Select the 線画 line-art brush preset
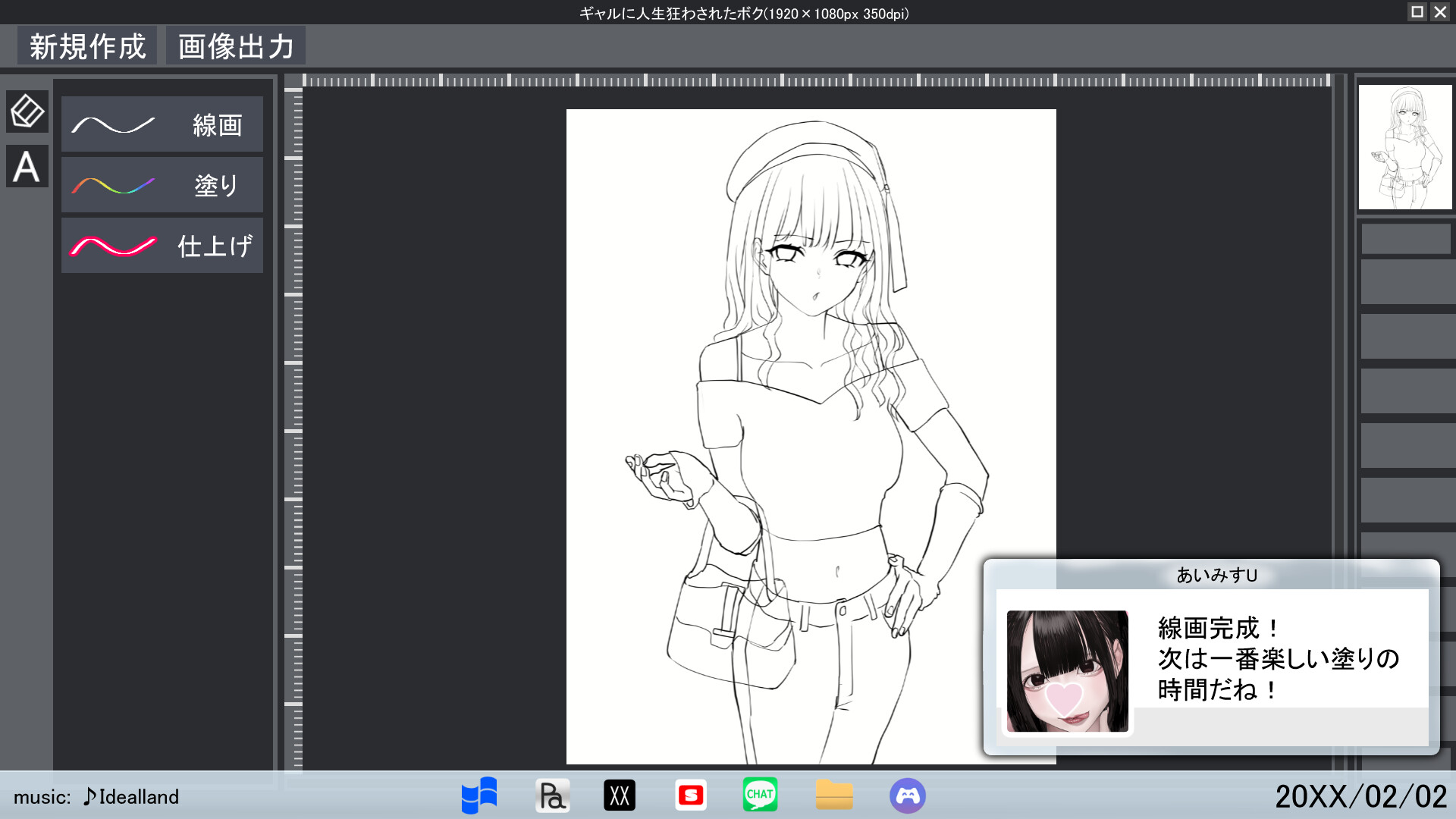The image size is (1456, 819). tap(162, 124)
